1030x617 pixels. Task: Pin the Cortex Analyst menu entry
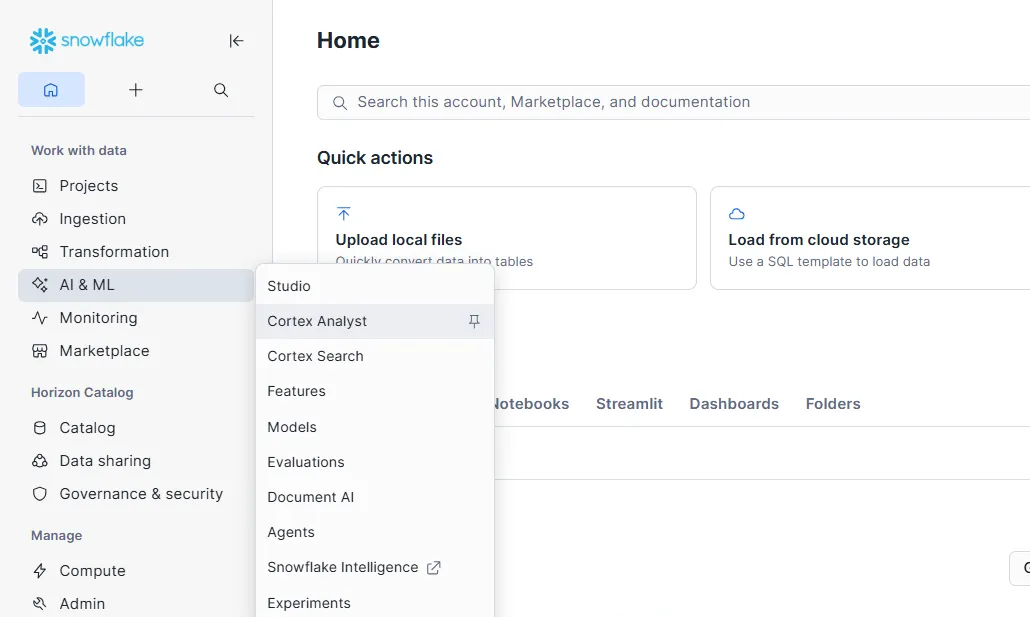tap(474, 321)
